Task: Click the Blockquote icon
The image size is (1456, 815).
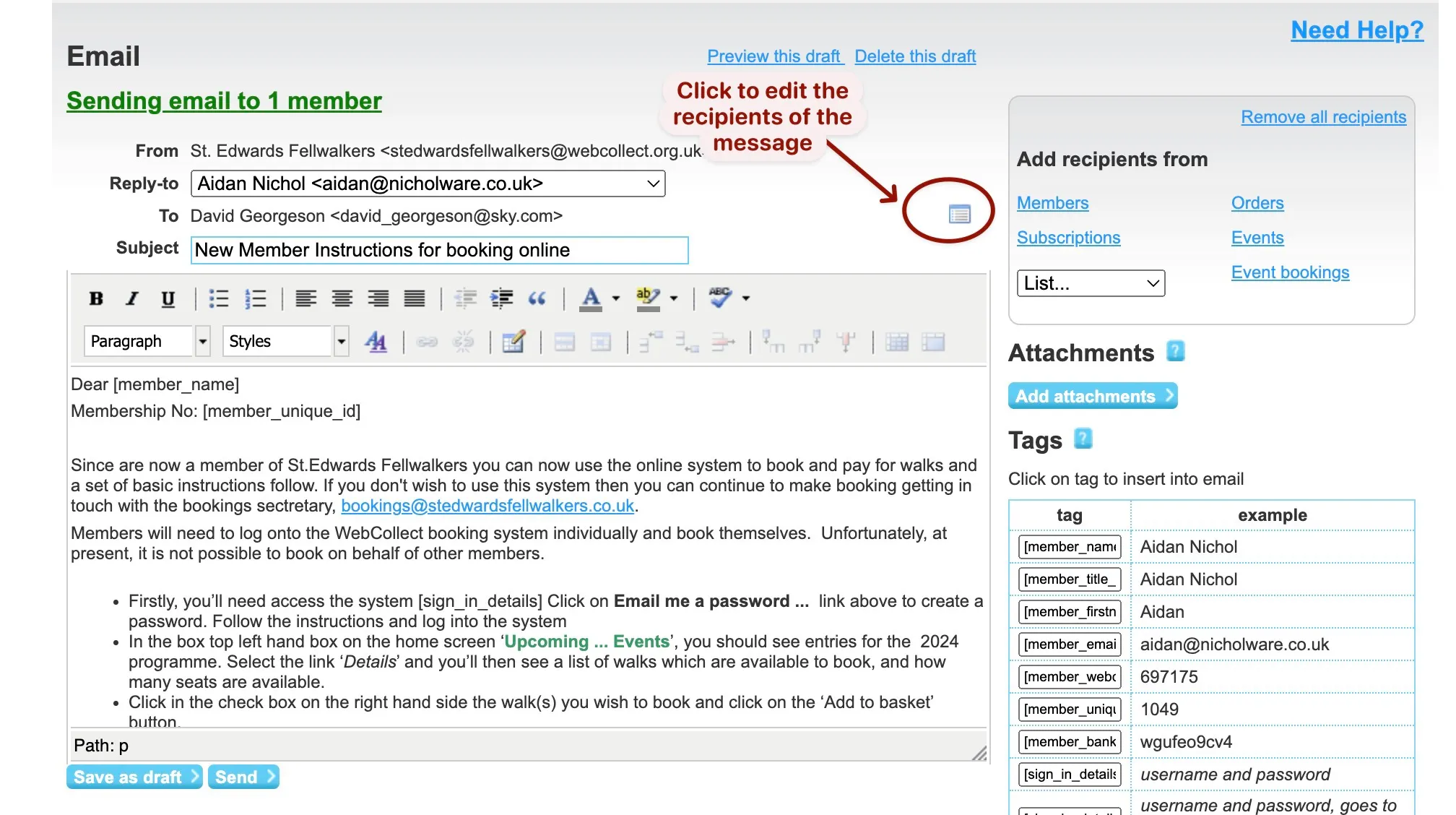Action: (x=538, y=298)
